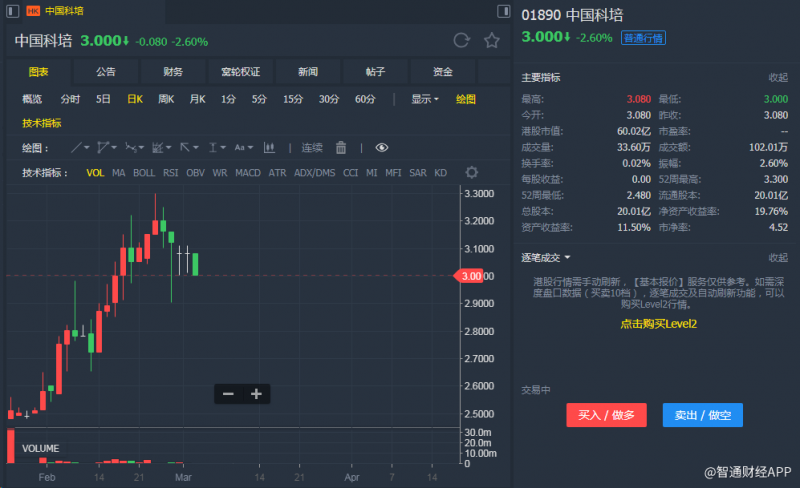800x488 pixels.
Task: Click the 绘图 drawing toggle
Action: 465,99
